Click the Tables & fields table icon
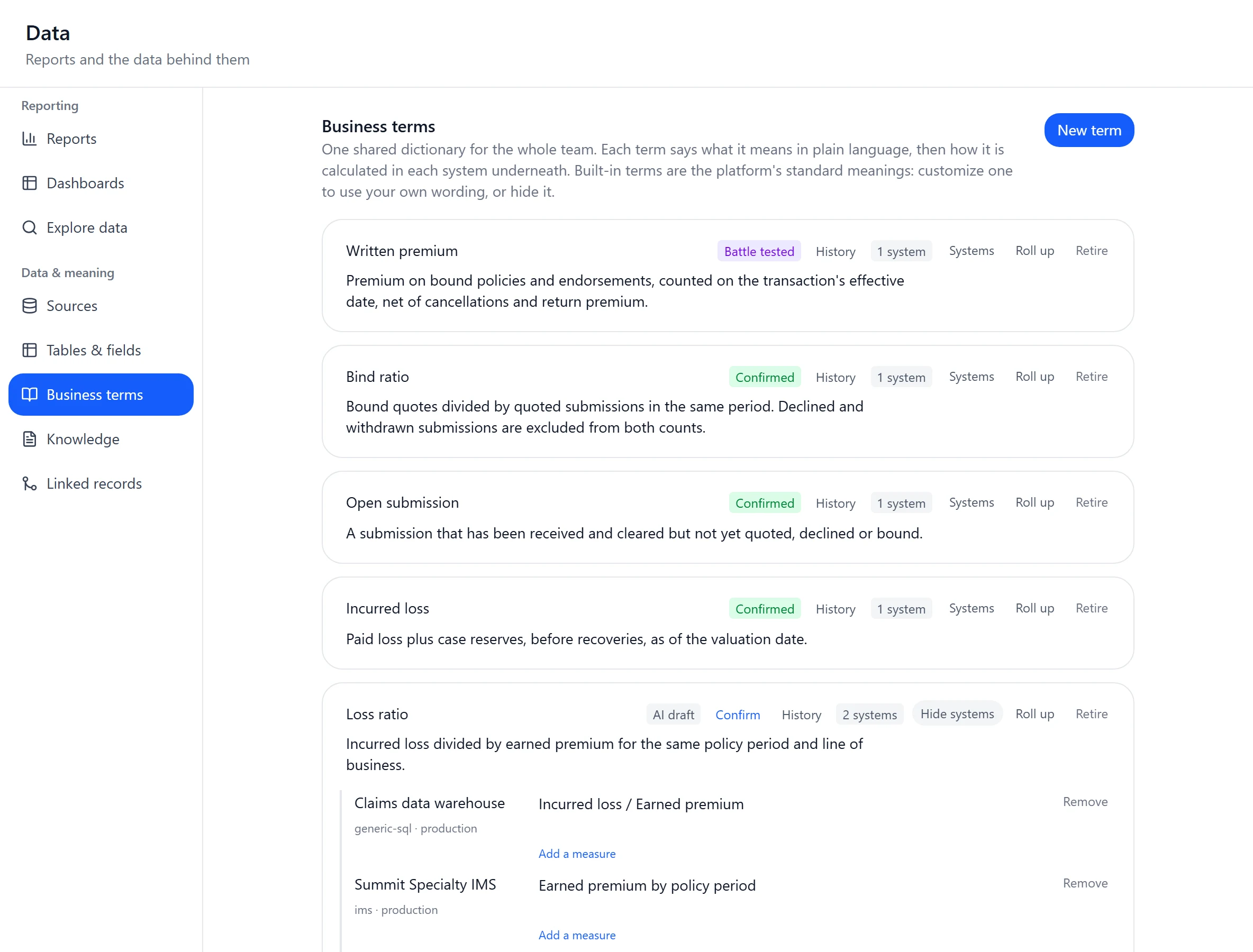The width and height of the screenshot is (1253, 952). point(30,350)
